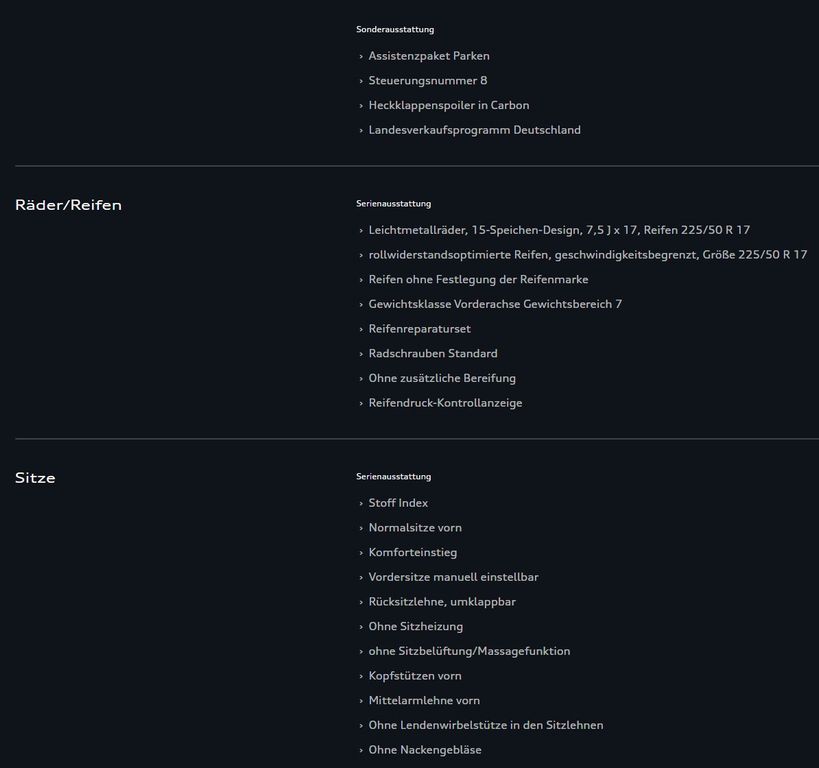Click Landesverkaufsprogramm Deutschland item
819x768 pixels.
coord(474,130)
